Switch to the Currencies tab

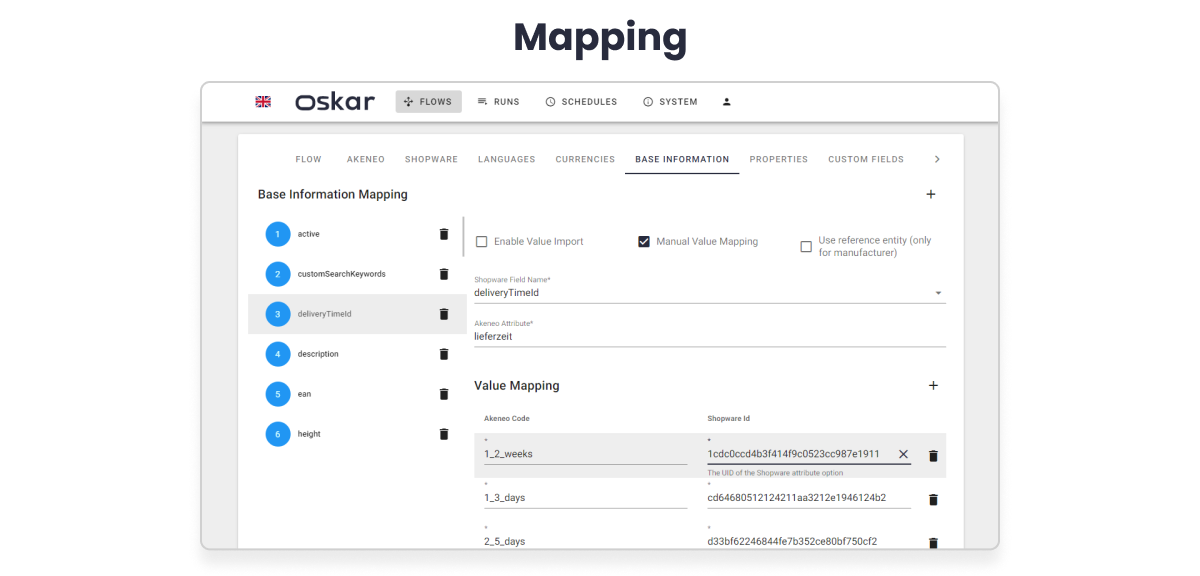coord(585,159)
